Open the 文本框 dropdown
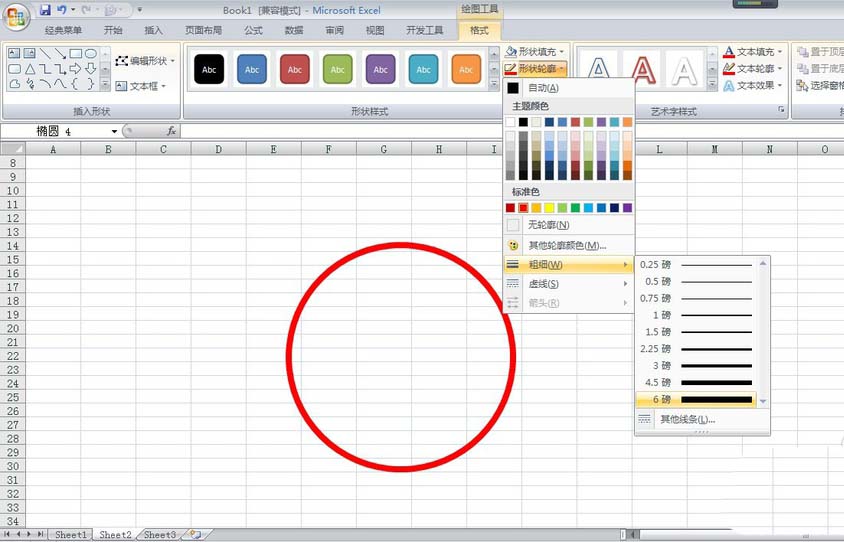The width and height of the screenshot is (844, 542). (140, 86)
